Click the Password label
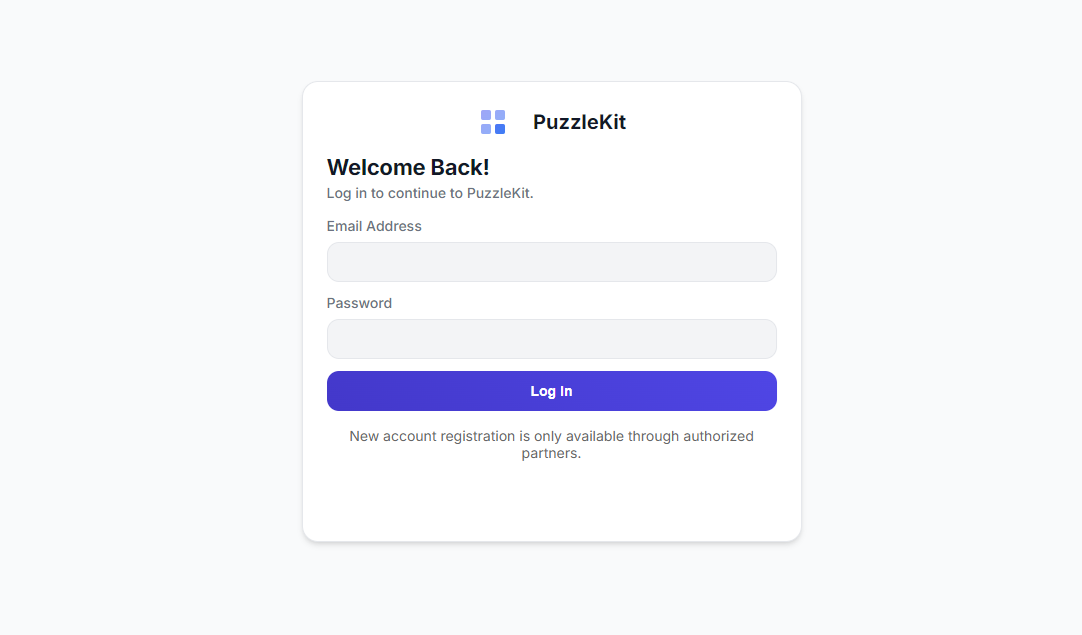 click(x=359, y=303)
